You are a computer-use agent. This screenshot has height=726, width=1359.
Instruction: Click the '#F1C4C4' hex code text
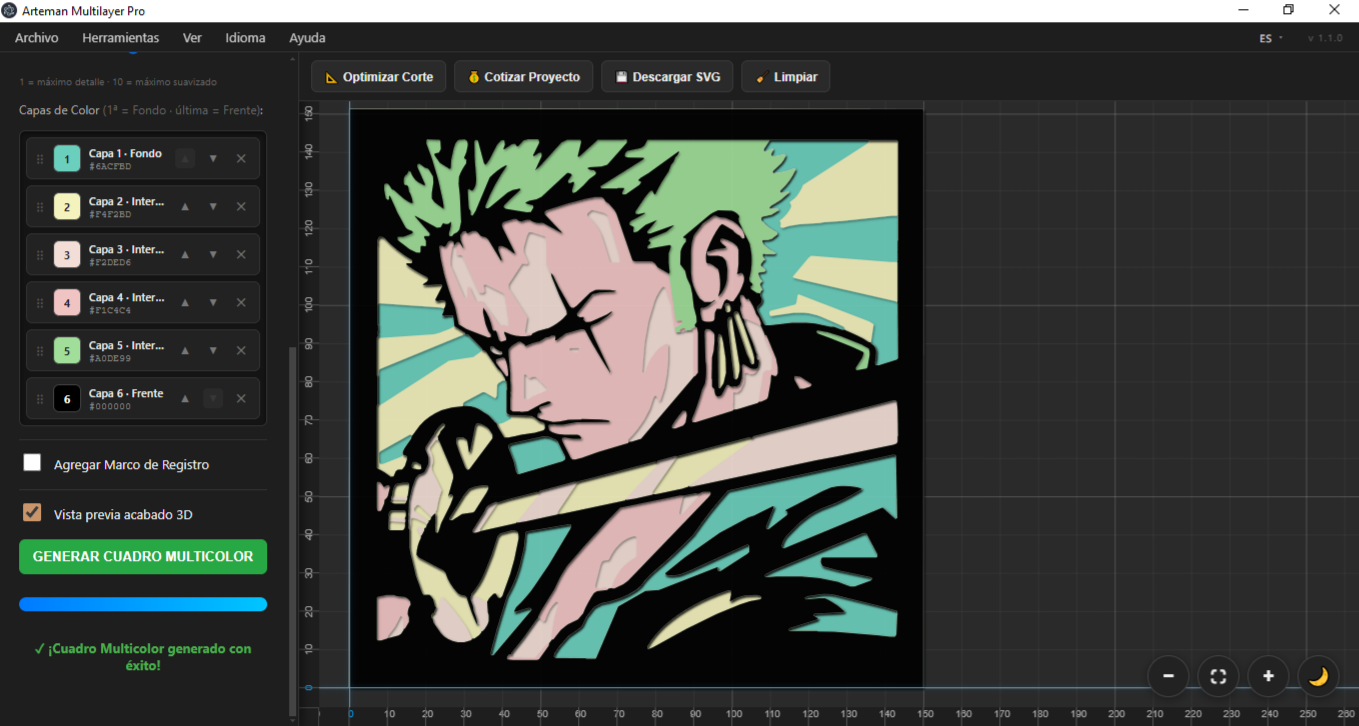[110, 311]
